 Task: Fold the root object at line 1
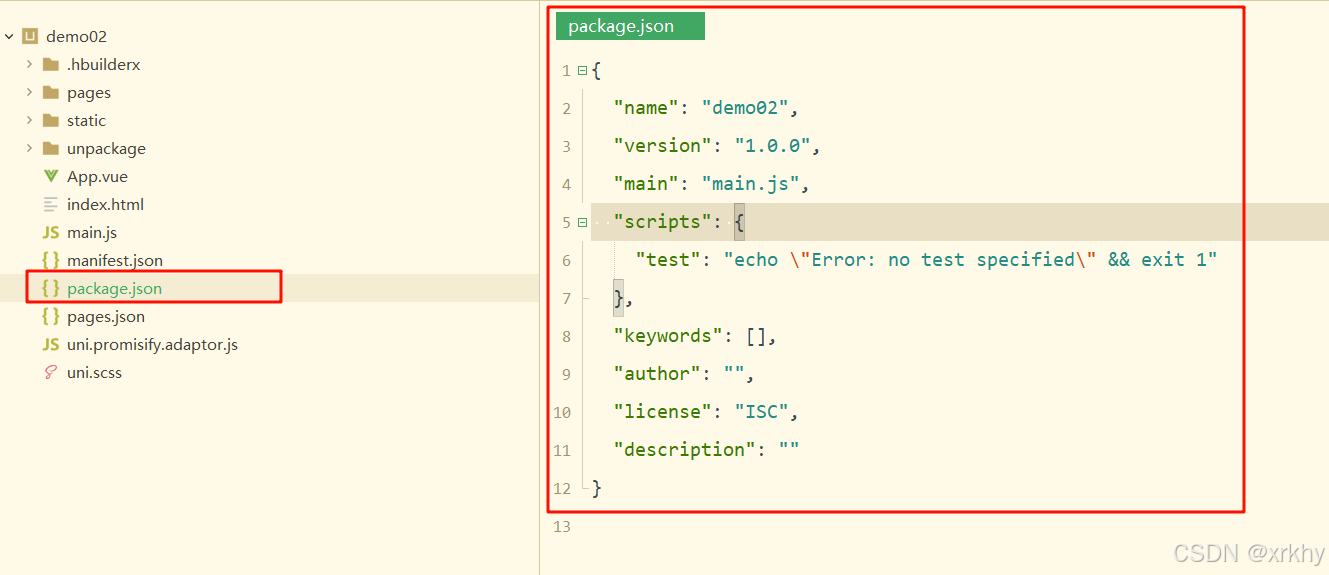(x=582, y=71)
